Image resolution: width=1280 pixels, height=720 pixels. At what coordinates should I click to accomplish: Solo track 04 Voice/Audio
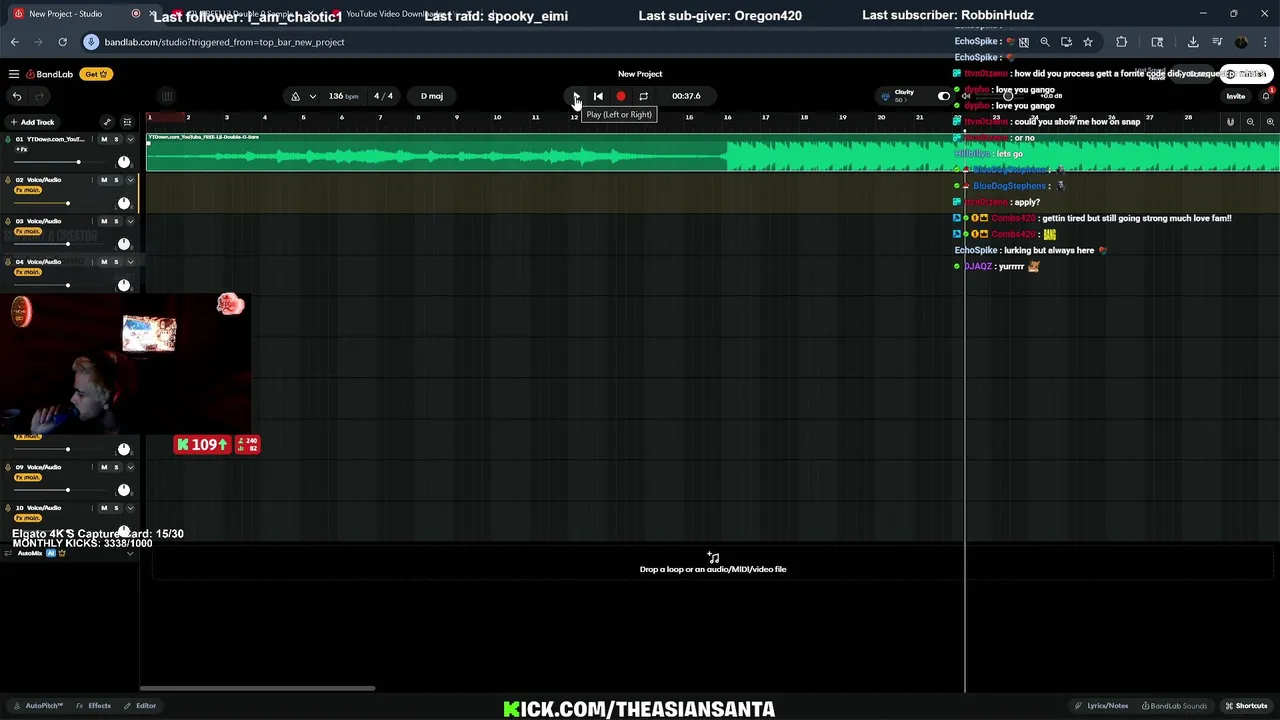coord(116,262)
